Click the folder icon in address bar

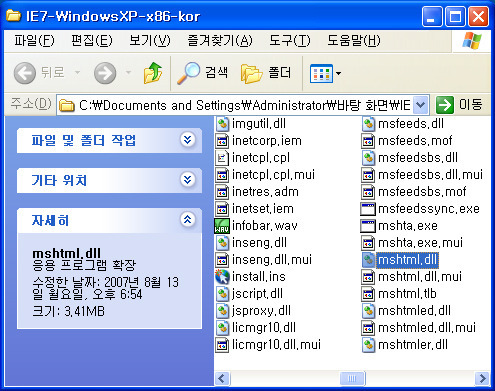click(x=67, y=106)
